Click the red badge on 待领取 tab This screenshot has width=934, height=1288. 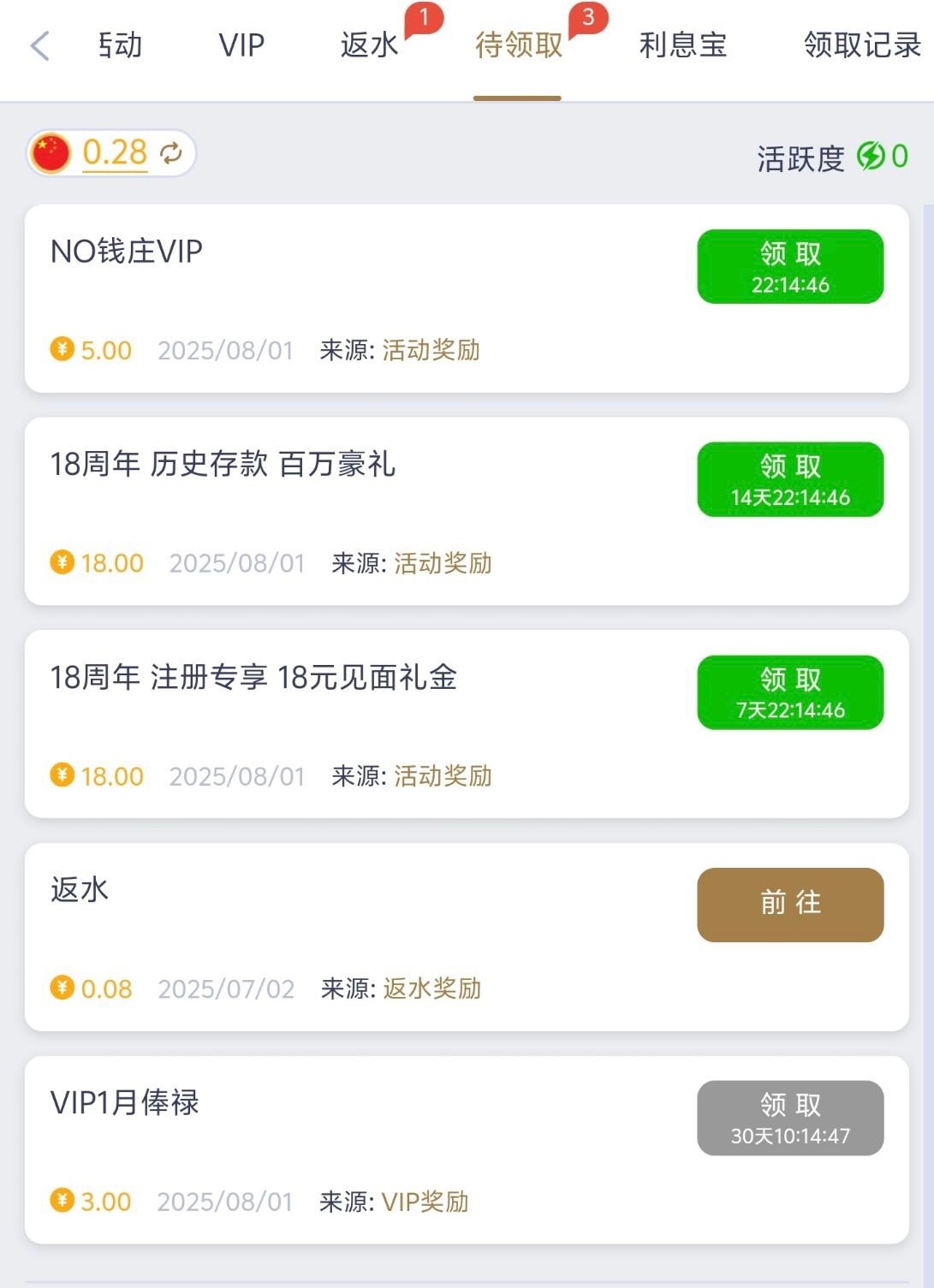pyautogui.click(x=588, y=18)
